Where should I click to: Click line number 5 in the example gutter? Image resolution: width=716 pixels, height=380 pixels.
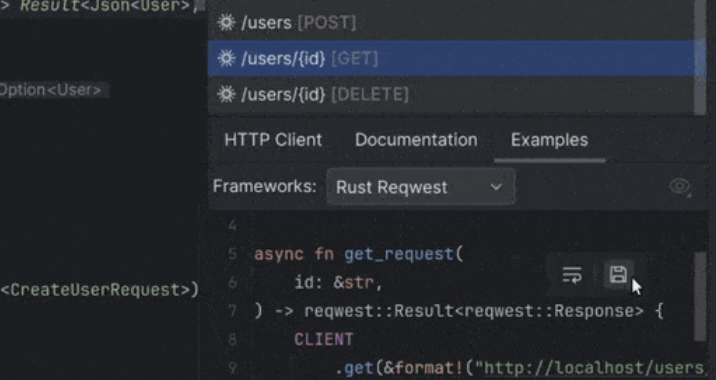click(232, 254)
